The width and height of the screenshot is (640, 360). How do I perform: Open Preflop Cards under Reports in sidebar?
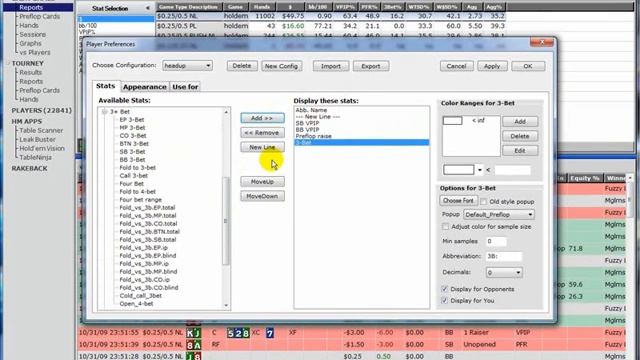pyautogui.click(x=40, y=16)
